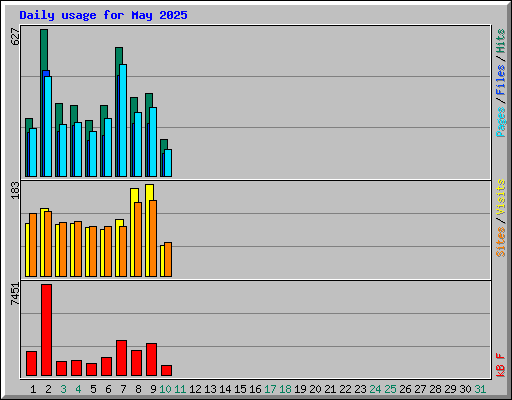
Task: Click day 31 on the x-axis
Action: click(480, 389)
